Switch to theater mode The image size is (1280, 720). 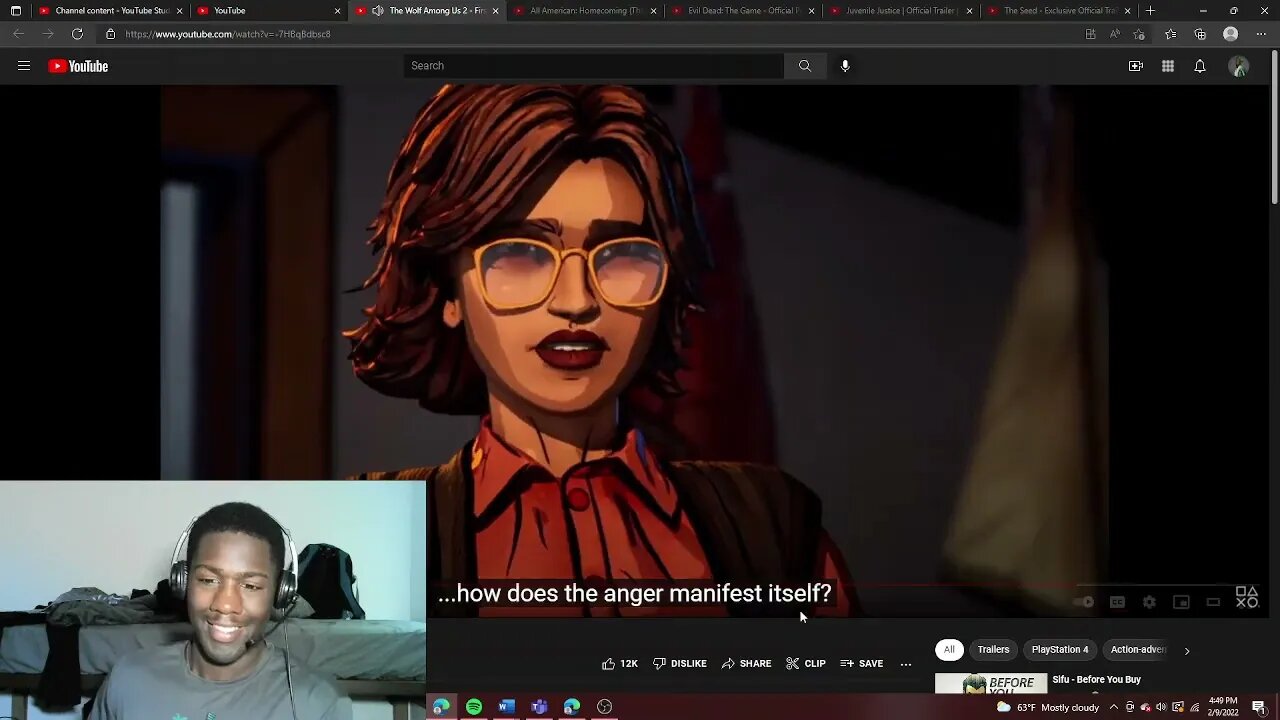[1213, 602]
